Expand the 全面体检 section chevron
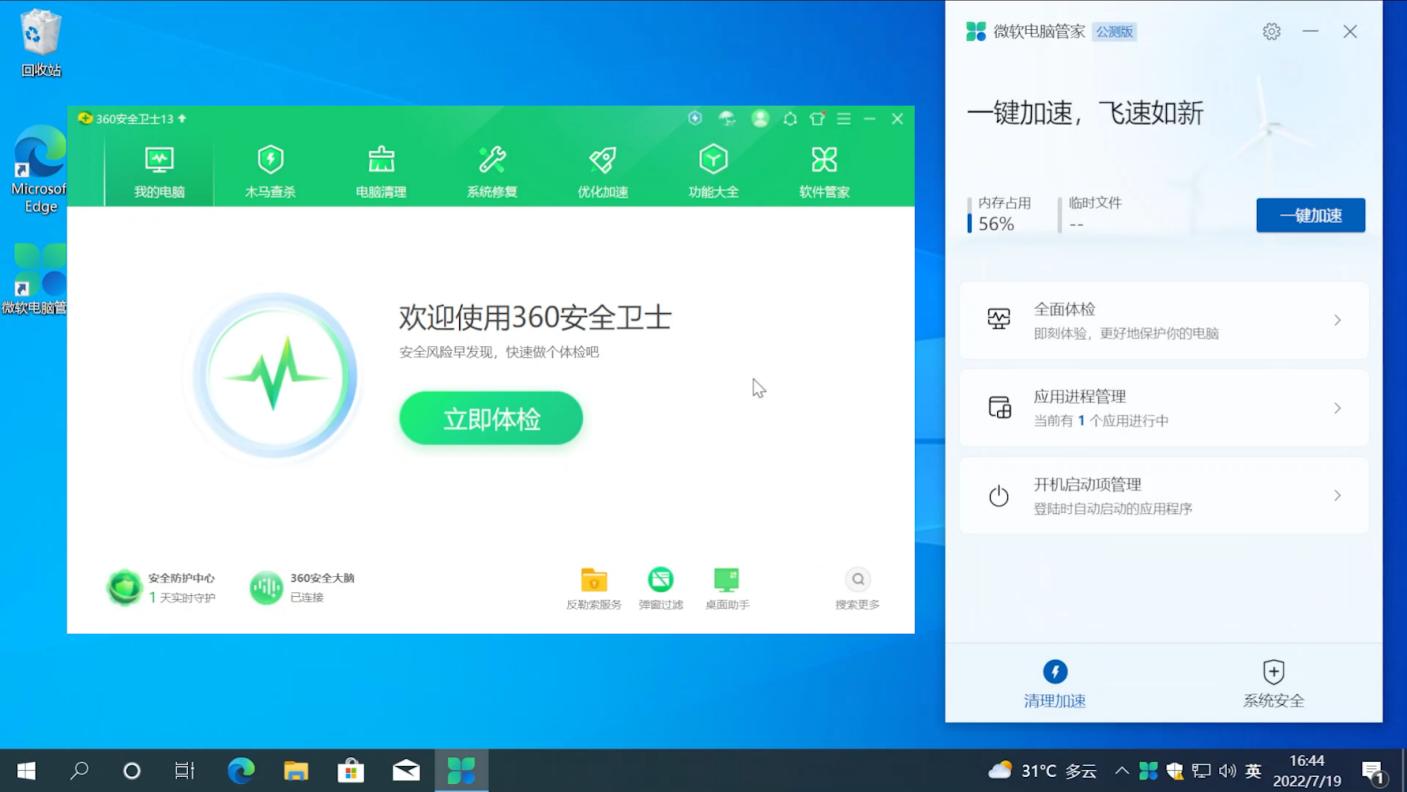The image size is (1407, 792). click(1338, 319)
